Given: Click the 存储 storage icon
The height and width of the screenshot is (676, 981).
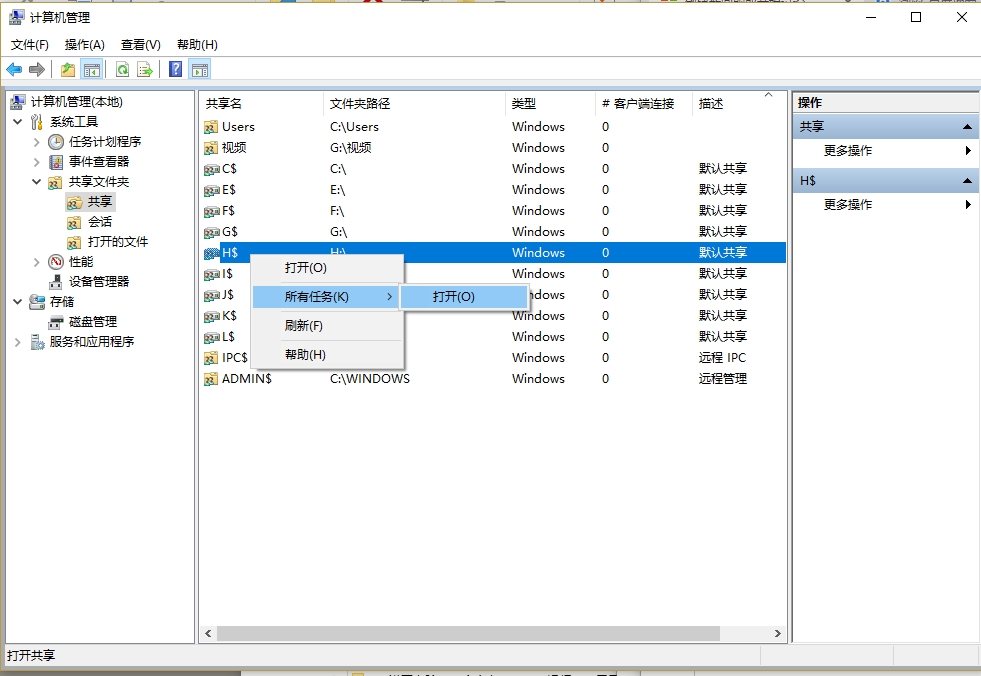Looking at the screenshot, I should 37,302.
